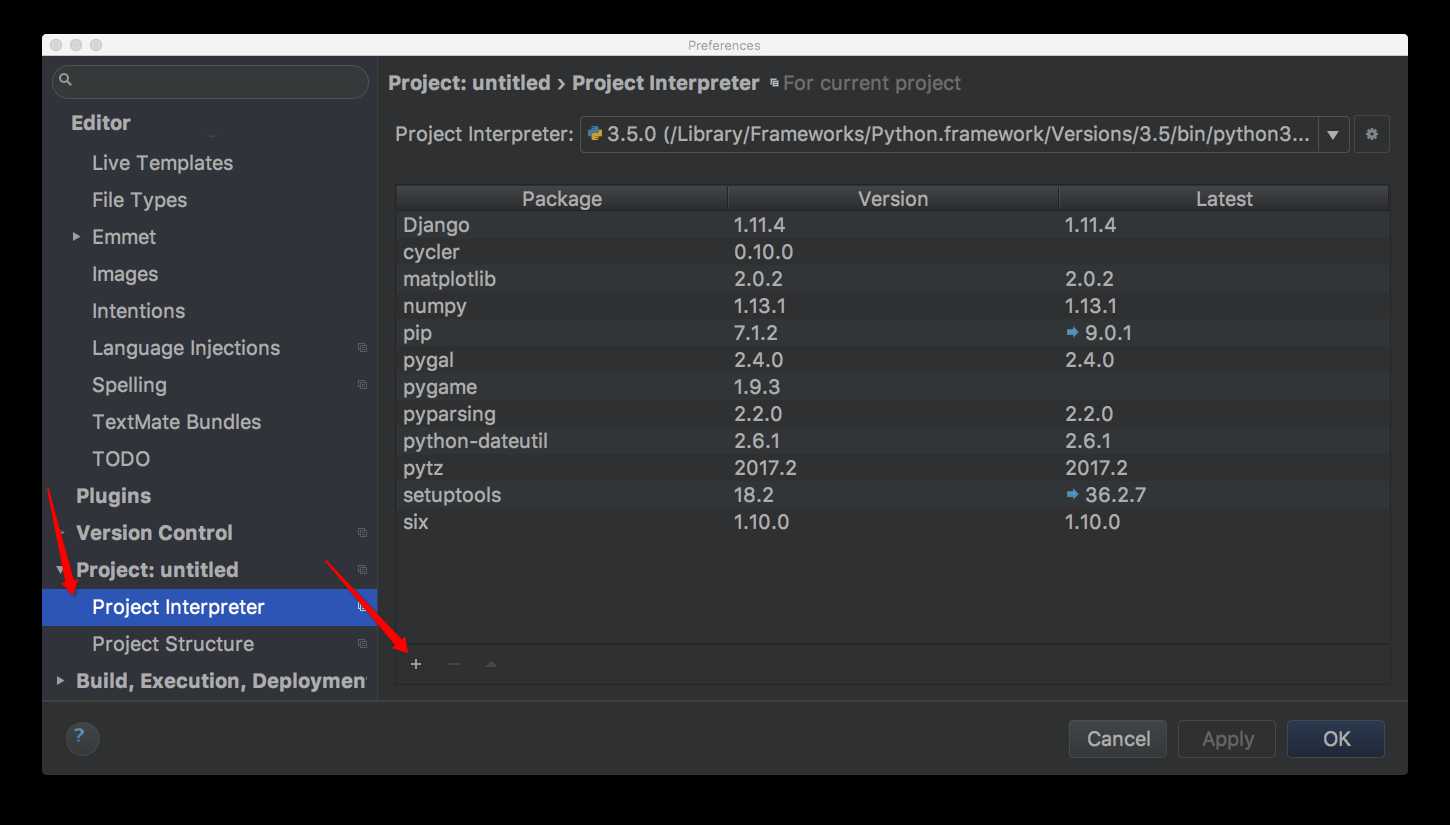
Task: Open the interpreter settings gear icon
Action: coord(1372,134)
